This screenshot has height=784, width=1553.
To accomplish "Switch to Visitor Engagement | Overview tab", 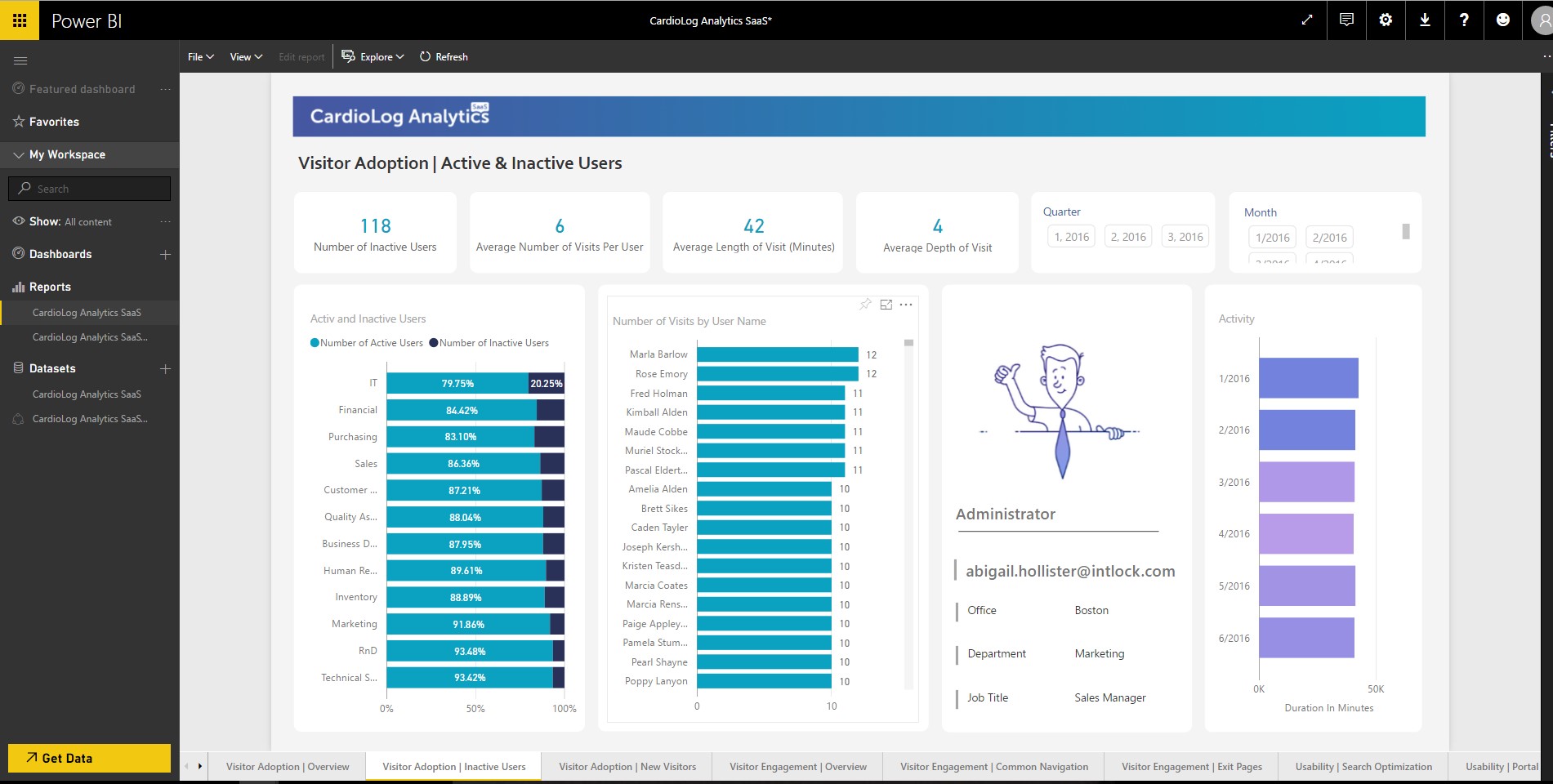I will 797,767.
